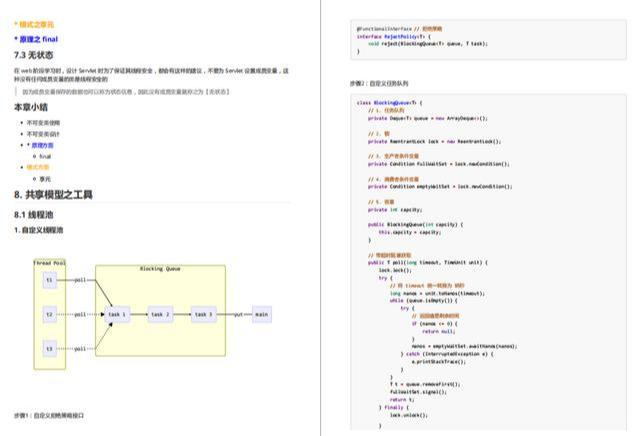
Task: Click the '1. 自定义线程池' subheading
Action: coord(38,230)
